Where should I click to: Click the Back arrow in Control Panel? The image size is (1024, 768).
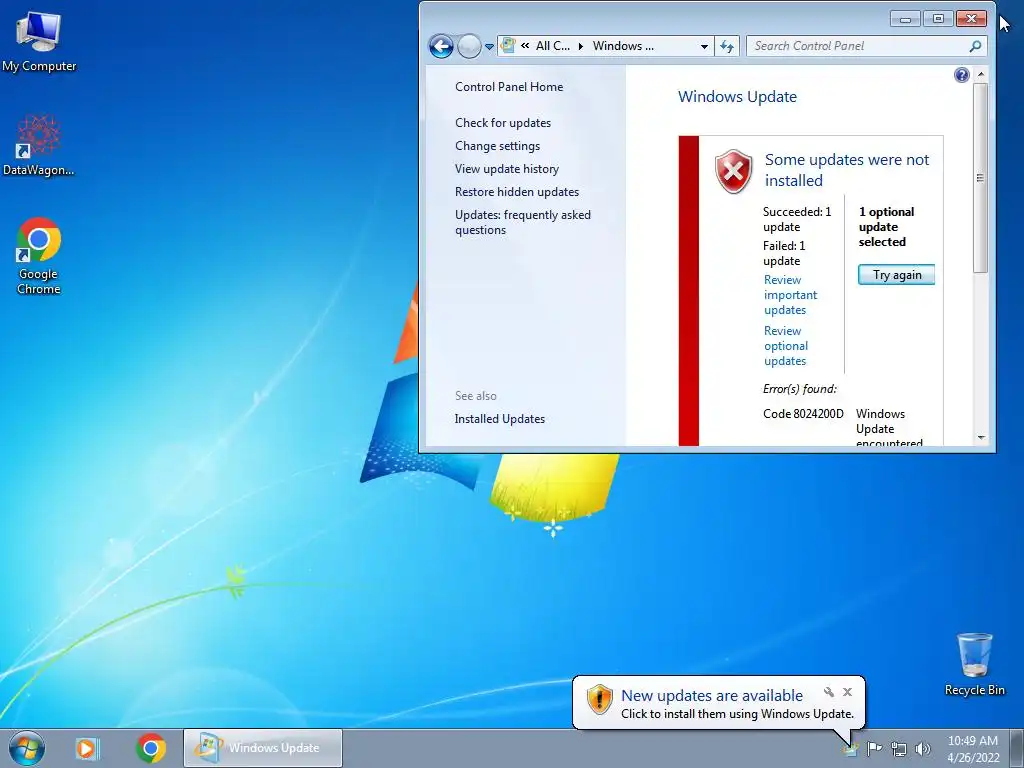441,46
